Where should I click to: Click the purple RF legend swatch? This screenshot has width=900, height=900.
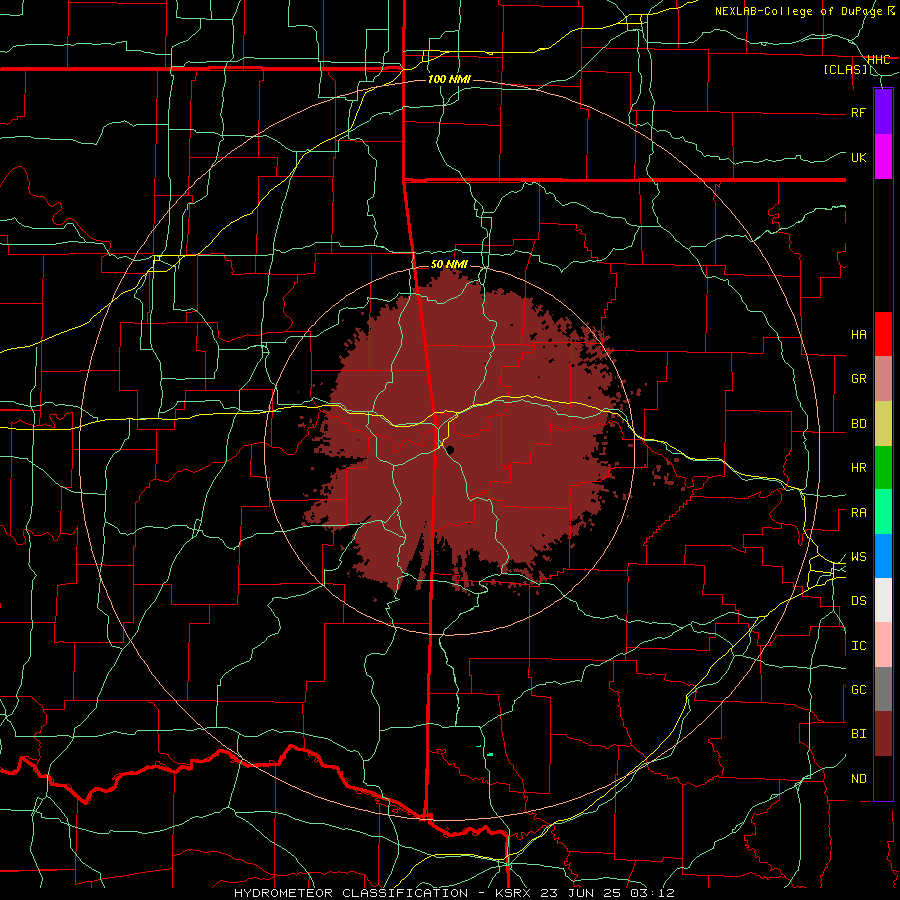point(883,112)
